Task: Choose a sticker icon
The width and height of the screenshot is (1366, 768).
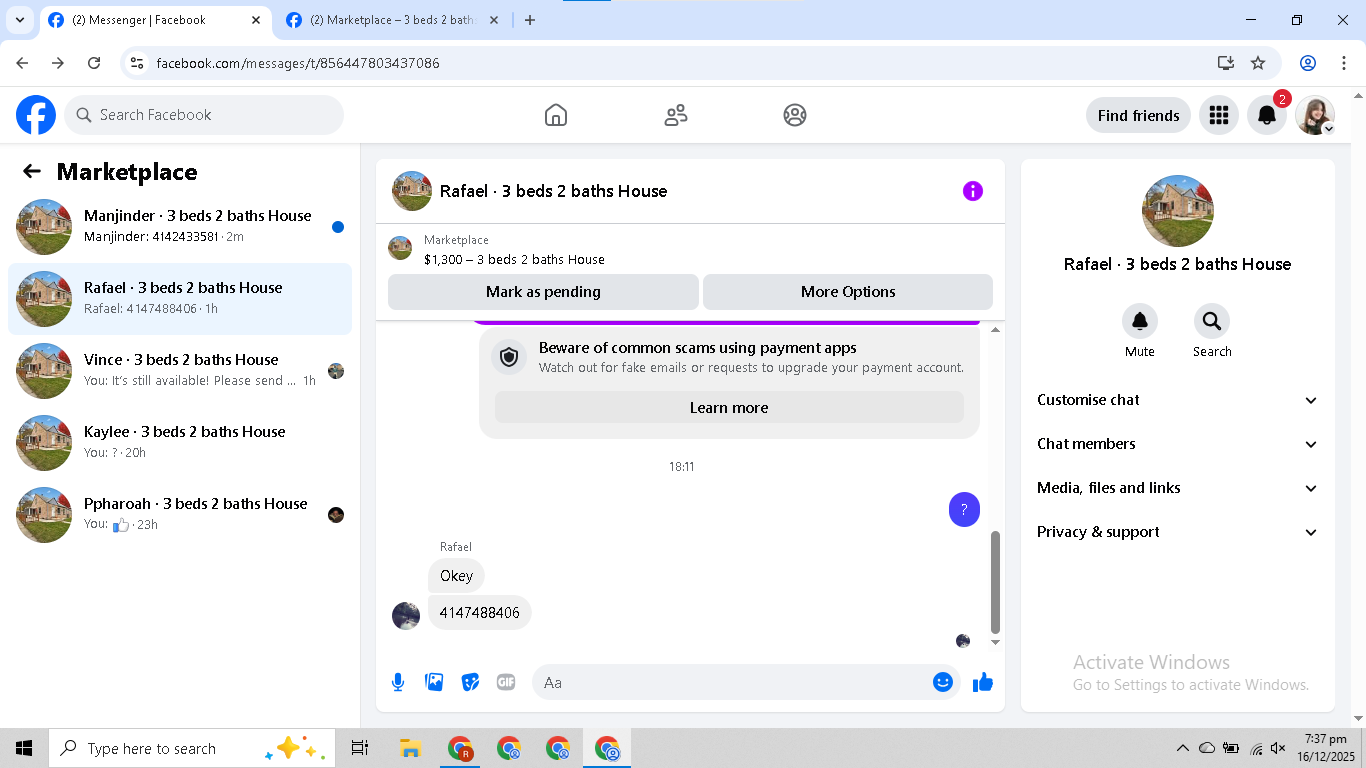Action: [470, 682]
